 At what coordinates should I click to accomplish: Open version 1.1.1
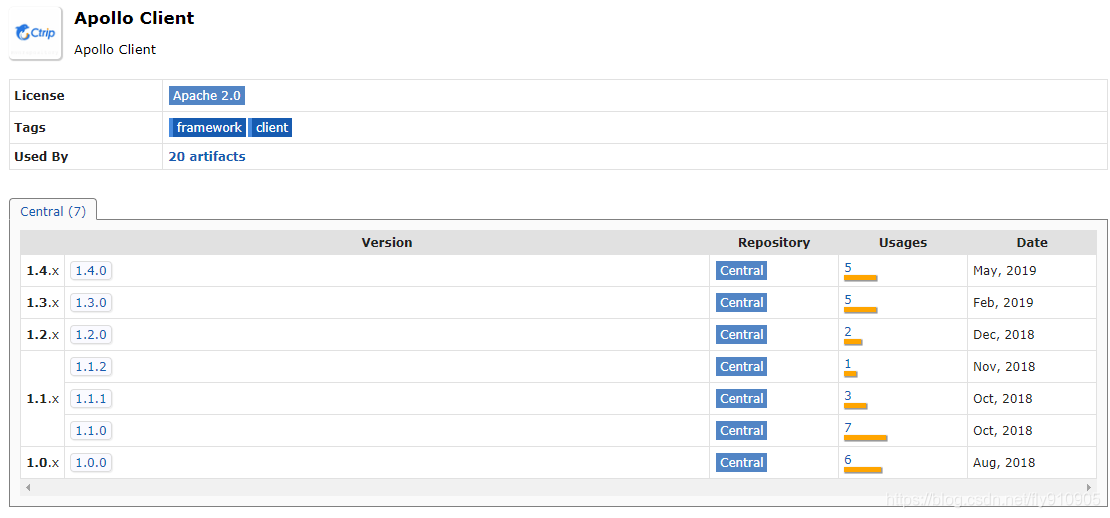click(91, 399)
